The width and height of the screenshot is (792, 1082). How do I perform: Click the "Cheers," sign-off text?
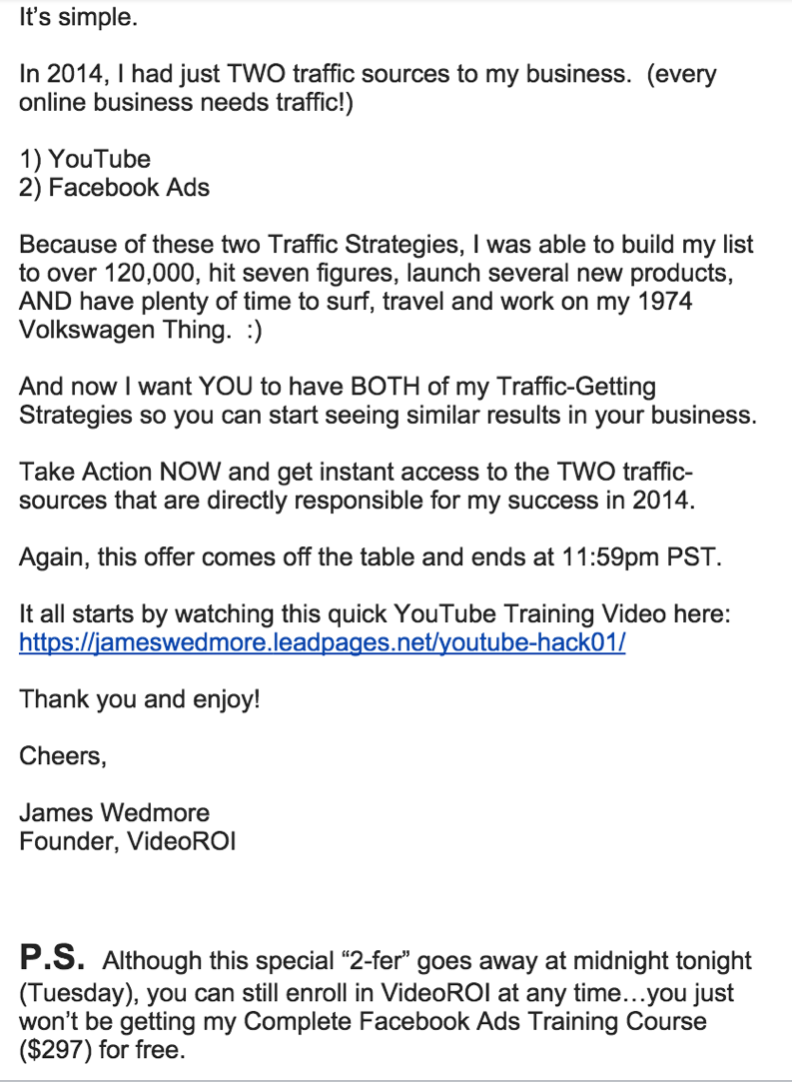coord(63,756)
